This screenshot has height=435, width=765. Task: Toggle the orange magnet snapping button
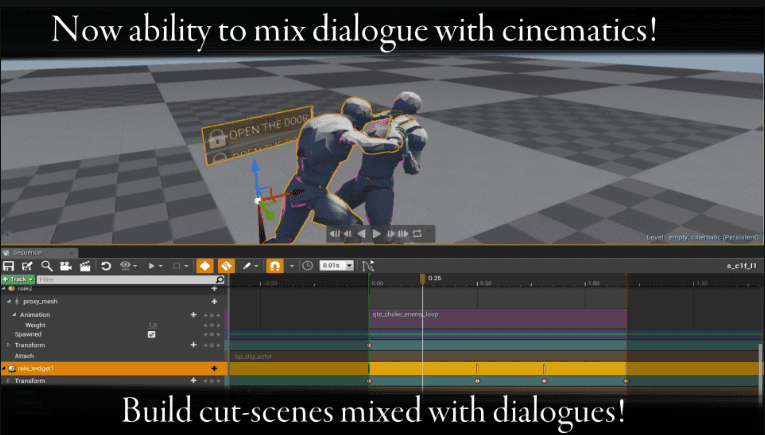point(275,266)
